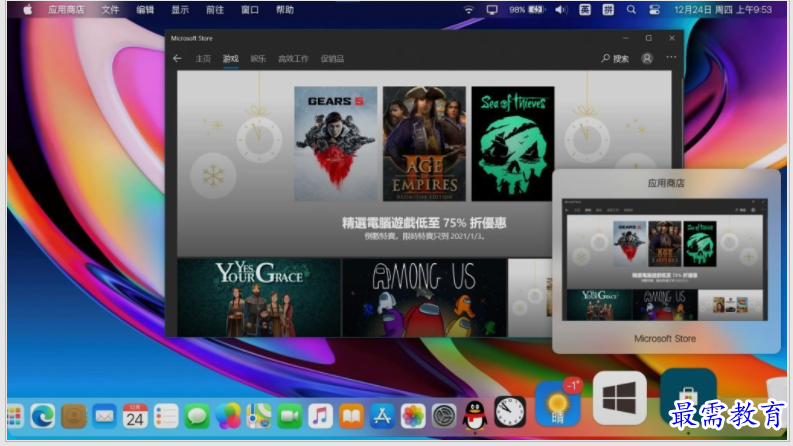Switch to the 娱乐 tab
Screen dimensions: 793x446
coord(258,59)
